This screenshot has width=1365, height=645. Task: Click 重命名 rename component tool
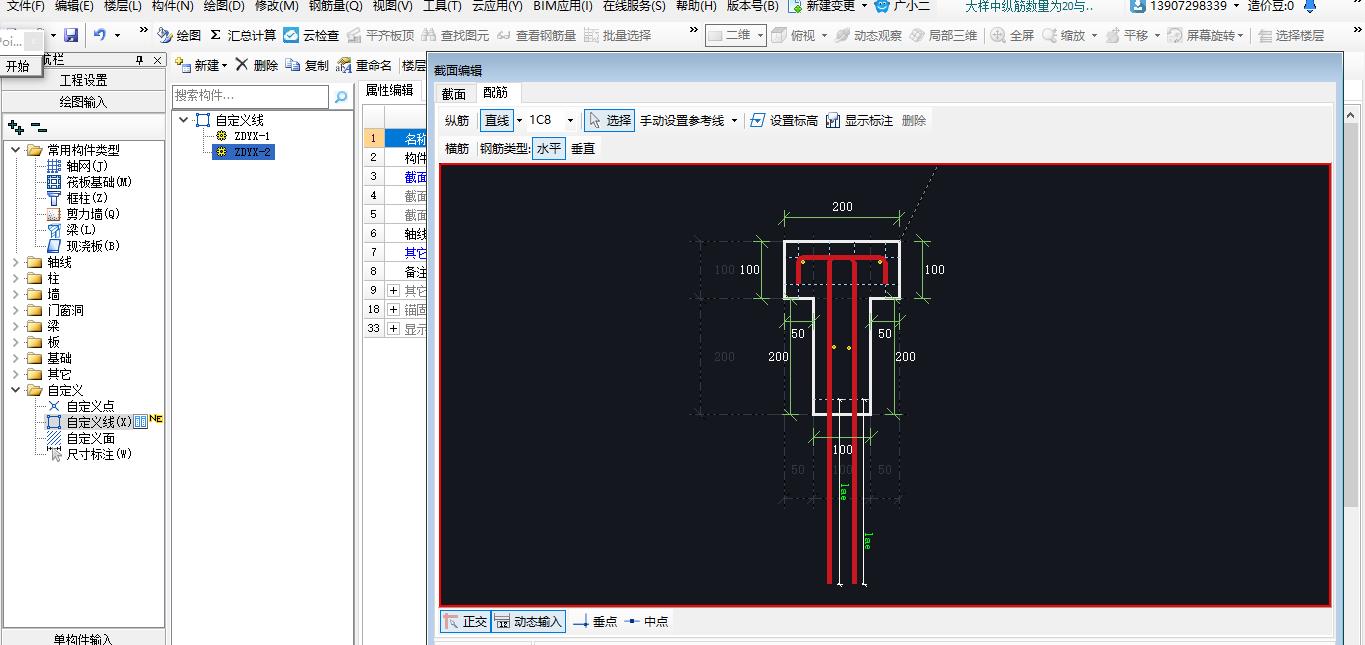[364, 65]
